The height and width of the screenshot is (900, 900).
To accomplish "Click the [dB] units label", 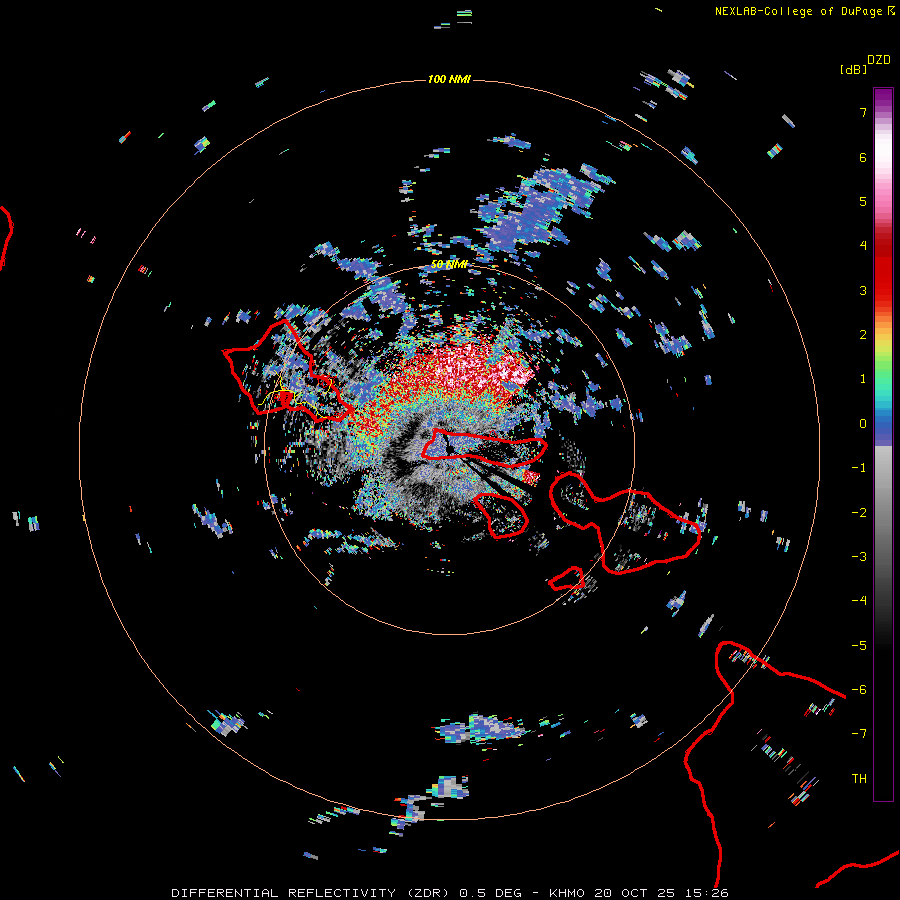I will (853, 69).
